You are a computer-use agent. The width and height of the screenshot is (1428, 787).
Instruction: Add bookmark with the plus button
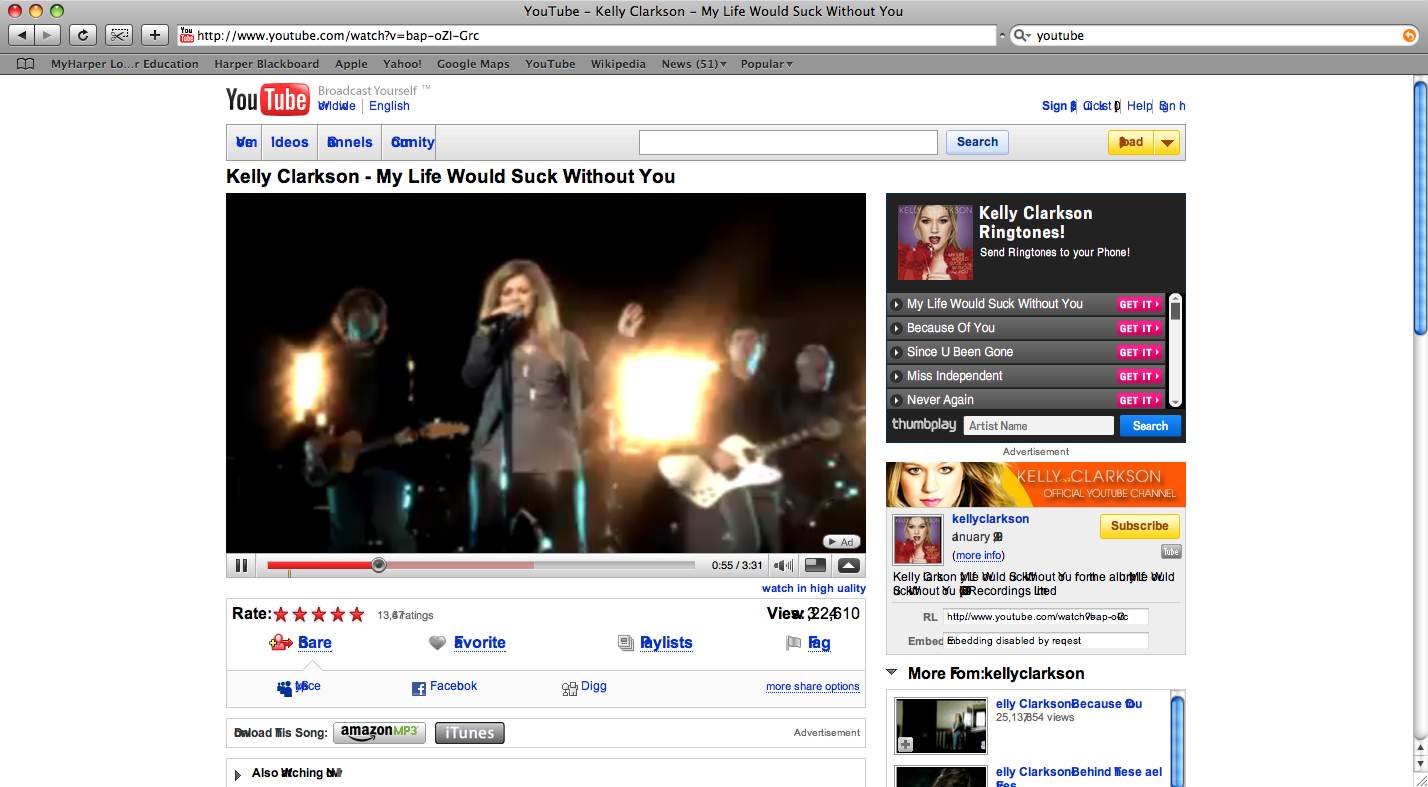tap(154, 35)
